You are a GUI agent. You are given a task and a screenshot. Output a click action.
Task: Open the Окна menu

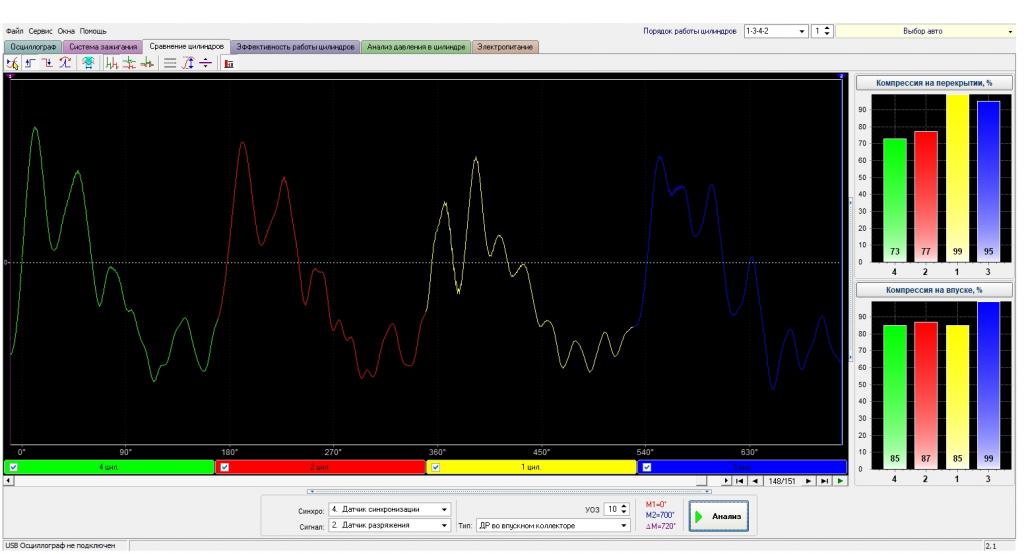point(66,31)
